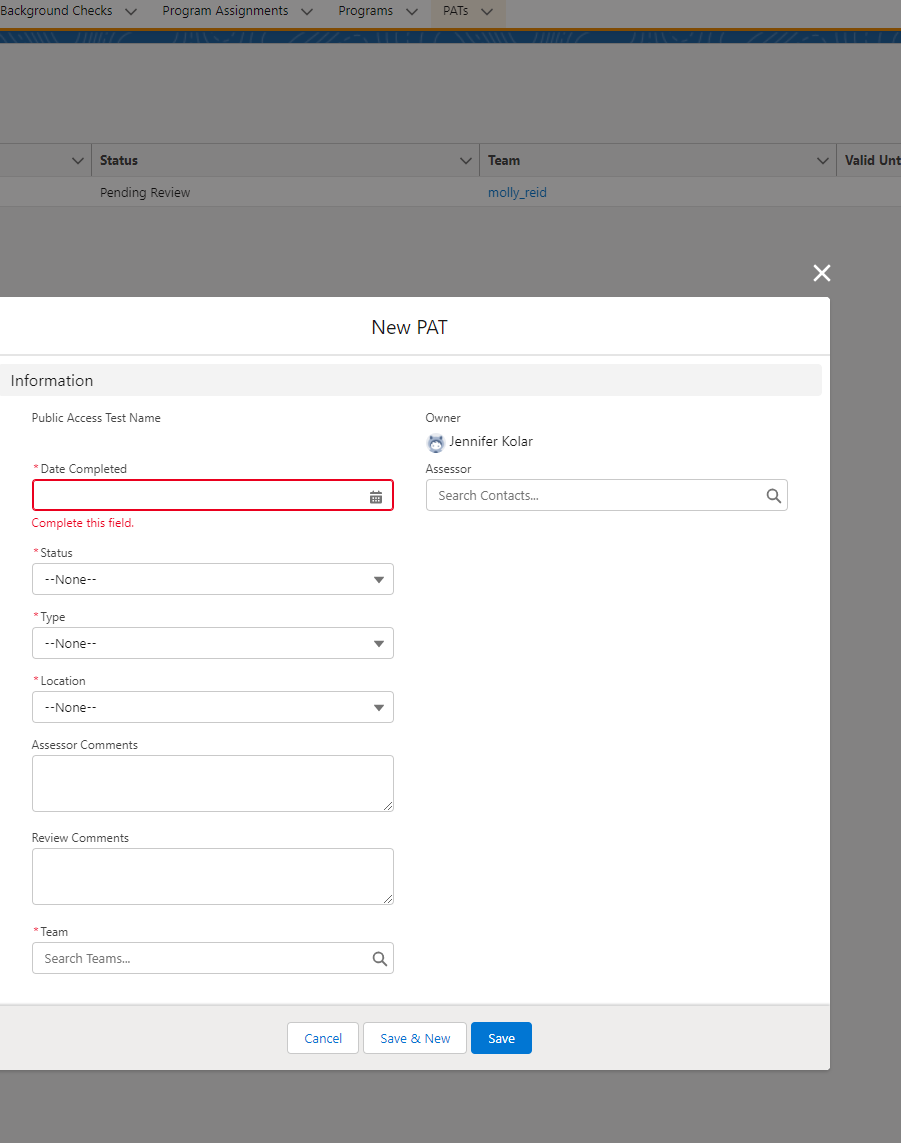This screenshot has height=1143, width=901.
Task: Click inside the Assessor Comments text area
Action: coord(212,783)
